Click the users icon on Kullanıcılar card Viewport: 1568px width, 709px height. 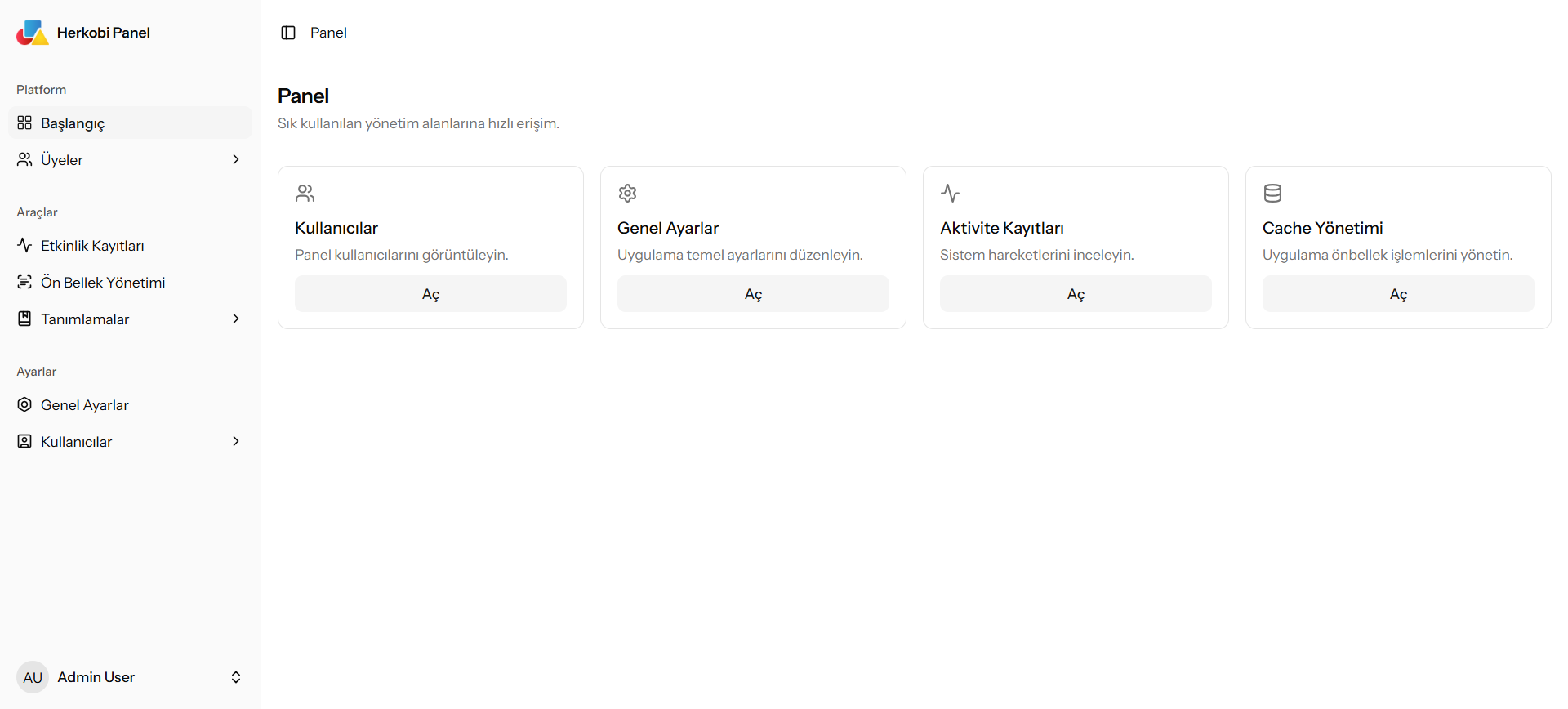[305, 193]
